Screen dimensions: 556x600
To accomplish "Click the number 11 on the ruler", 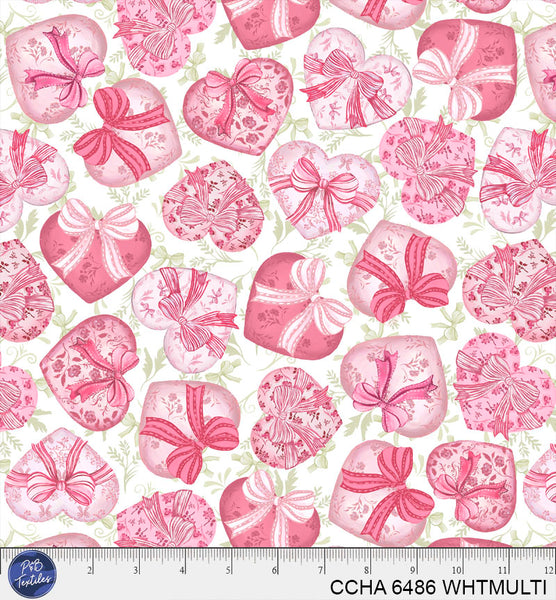I will 503,571.
